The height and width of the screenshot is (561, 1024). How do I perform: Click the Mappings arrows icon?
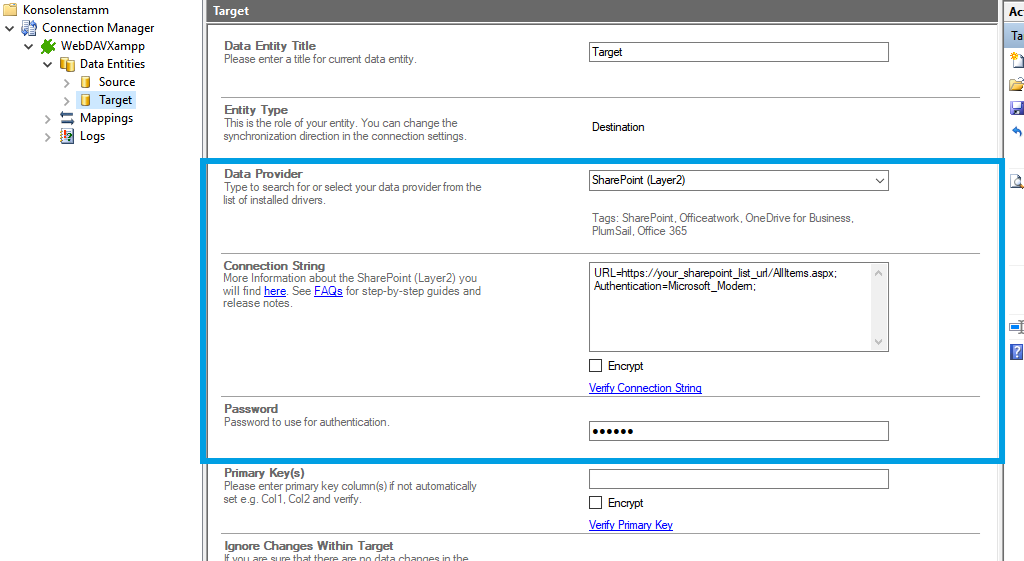point(67,118)
